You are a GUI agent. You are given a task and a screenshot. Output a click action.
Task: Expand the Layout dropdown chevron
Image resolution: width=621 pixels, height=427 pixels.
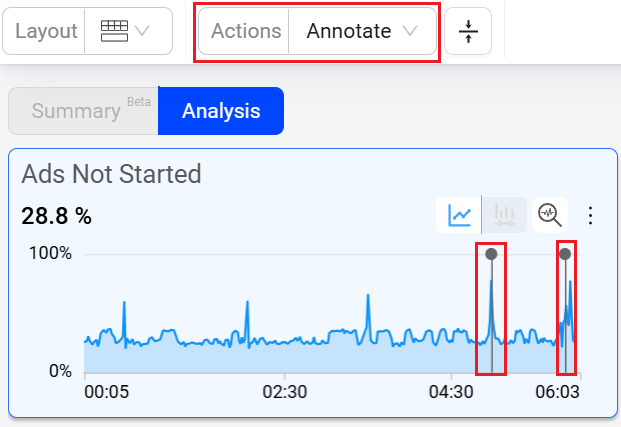point(142,31)
